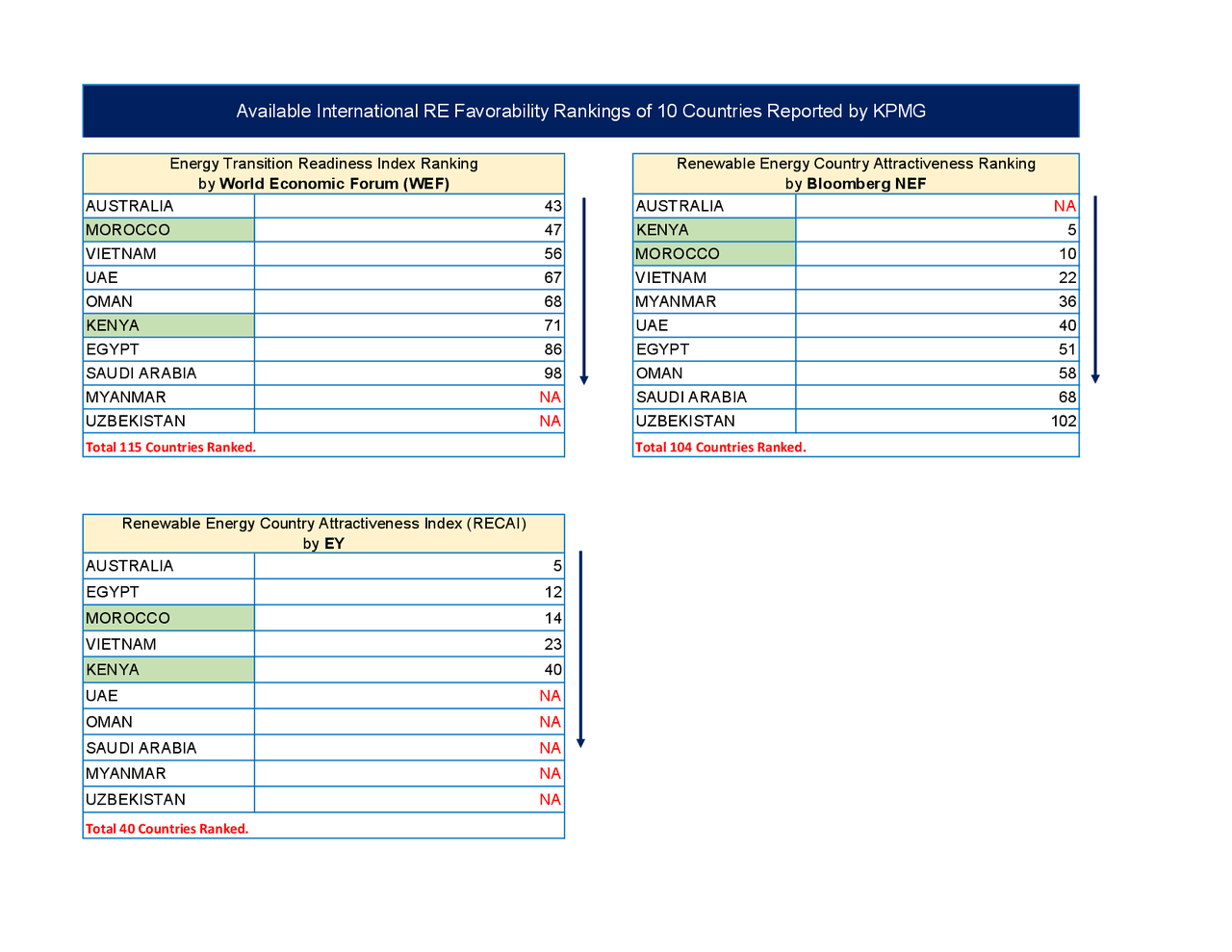Click the downward arrow beside the WEF table
The height and width of the screenshot is (952, 1232).
[x=583, y=289]
